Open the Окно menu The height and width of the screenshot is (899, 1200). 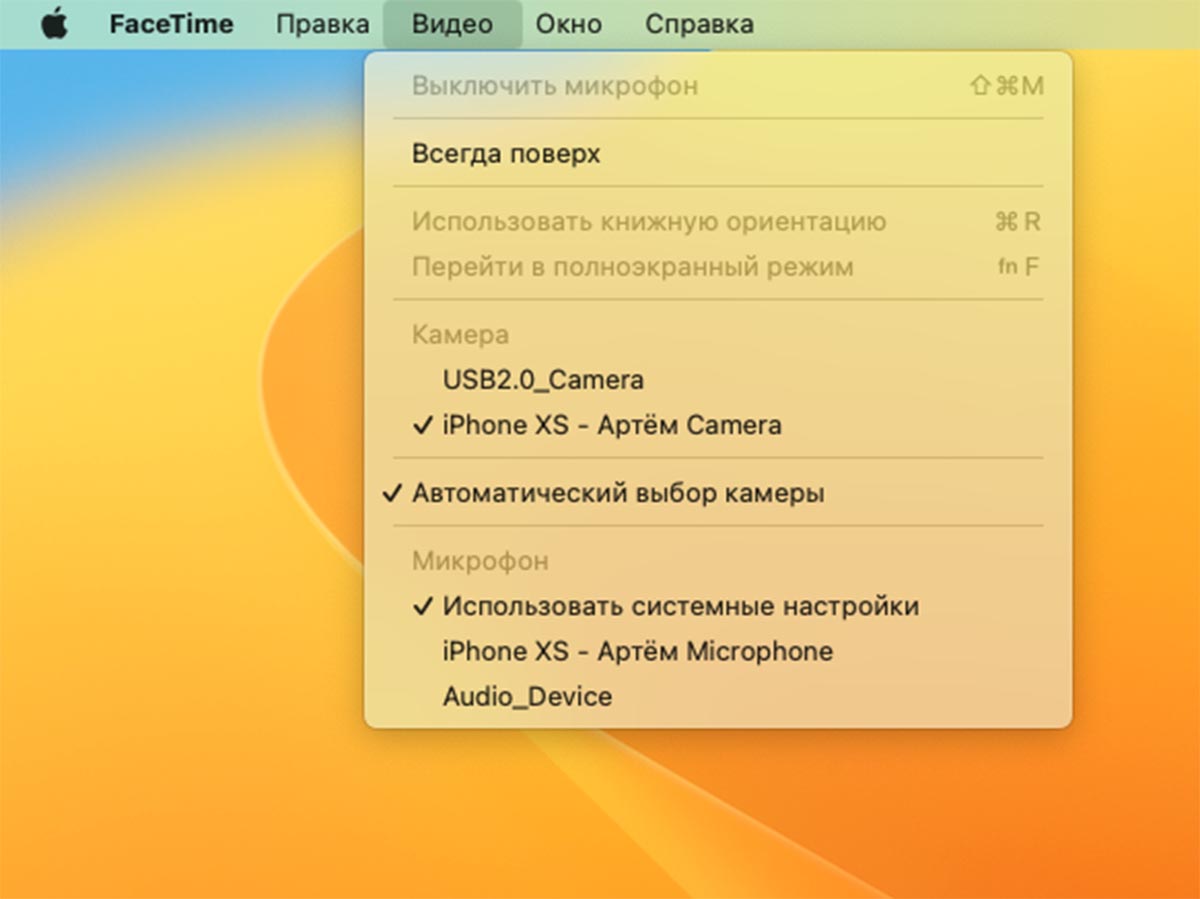tap(569, 24)
